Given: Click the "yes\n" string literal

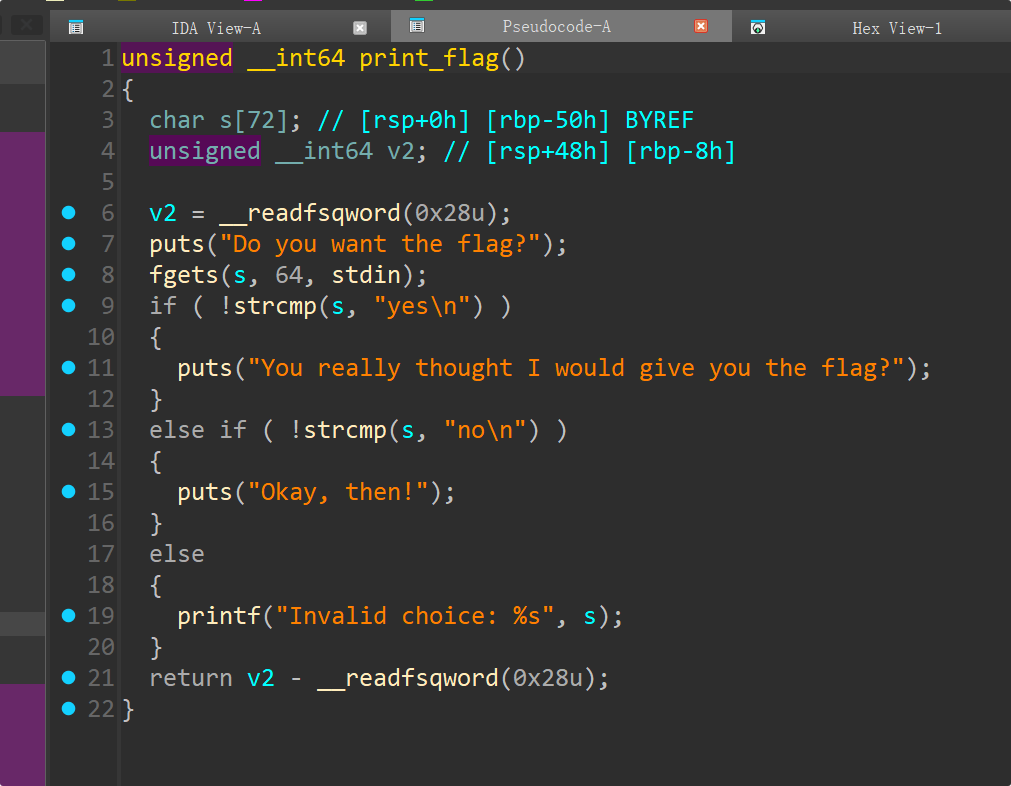Looking at the screenshot, I should [x=422, y=306].
